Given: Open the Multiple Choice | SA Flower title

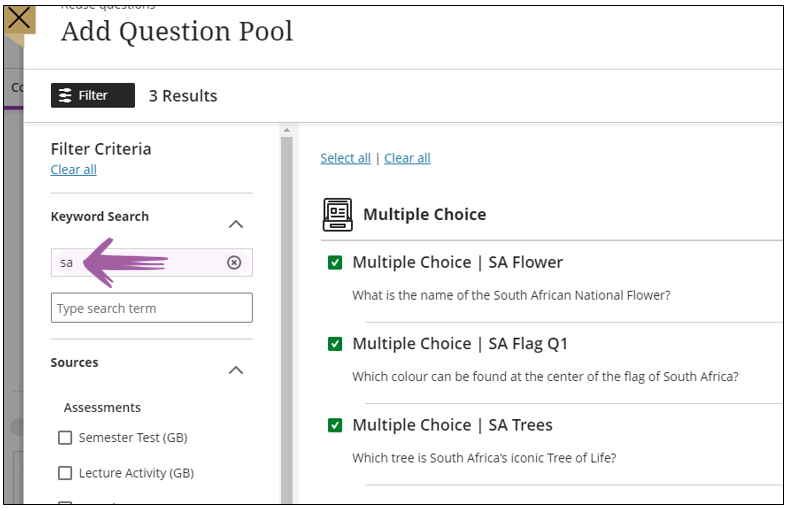Looking at the screenshot, I should pyautogui.click(x=457, y=262).
